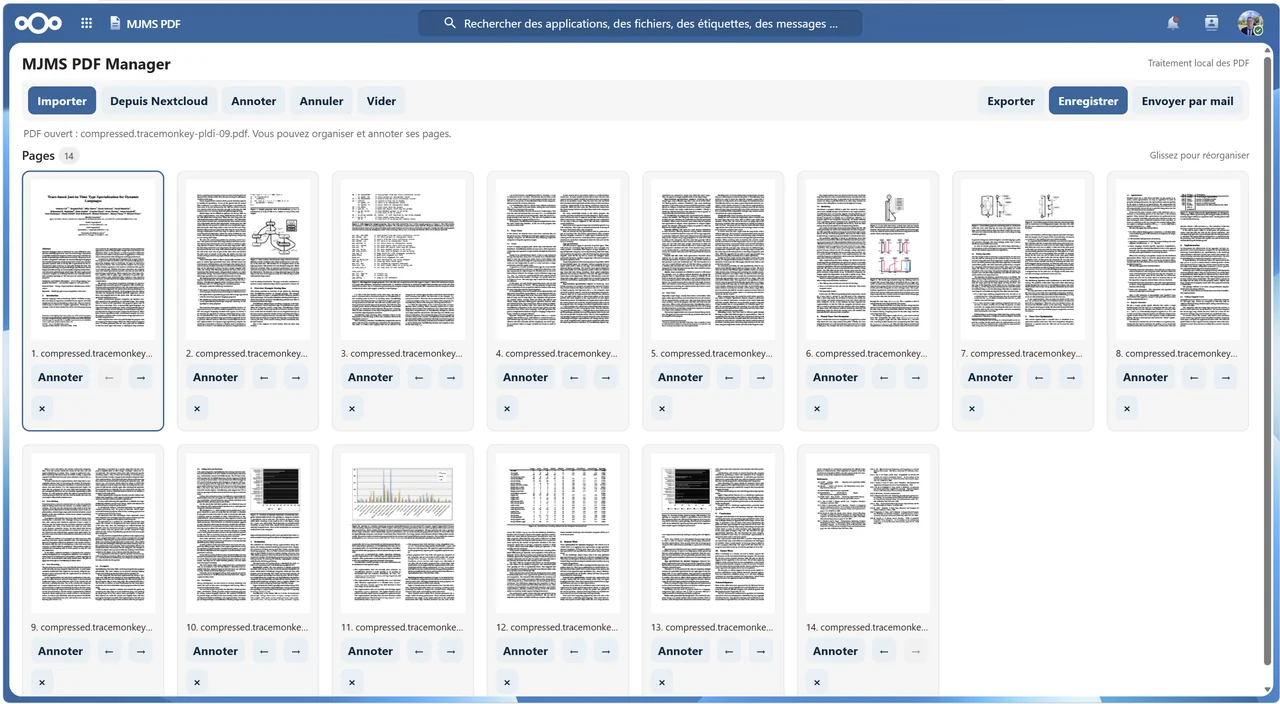1280x704 pixels.
Task: Remove page 9 using × icon
Action: (x=42, y=682)
